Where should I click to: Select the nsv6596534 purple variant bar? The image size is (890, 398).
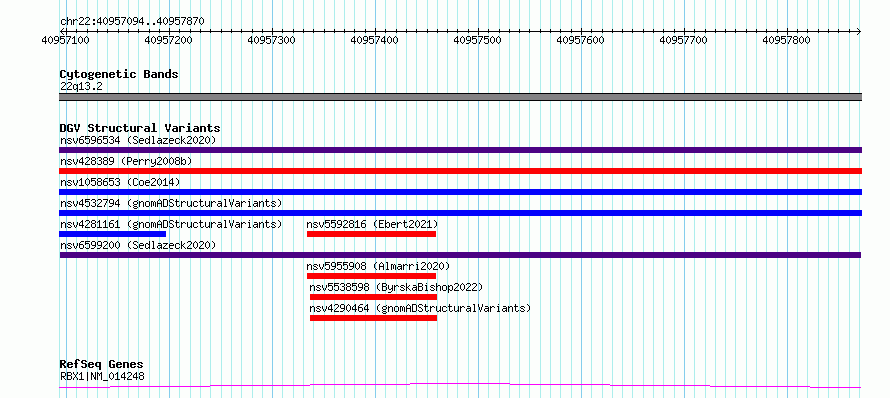pos(460,150)
